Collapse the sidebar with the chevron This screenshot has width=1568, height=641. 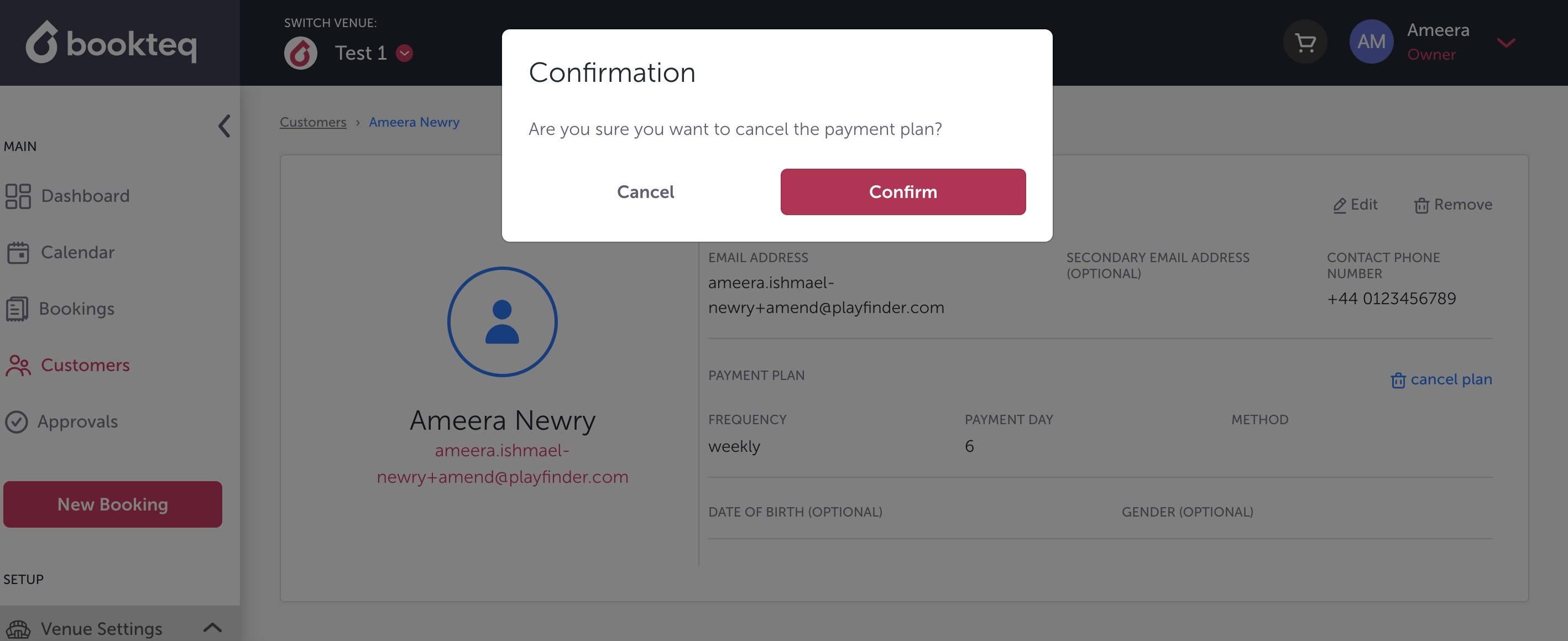[224, 126]
